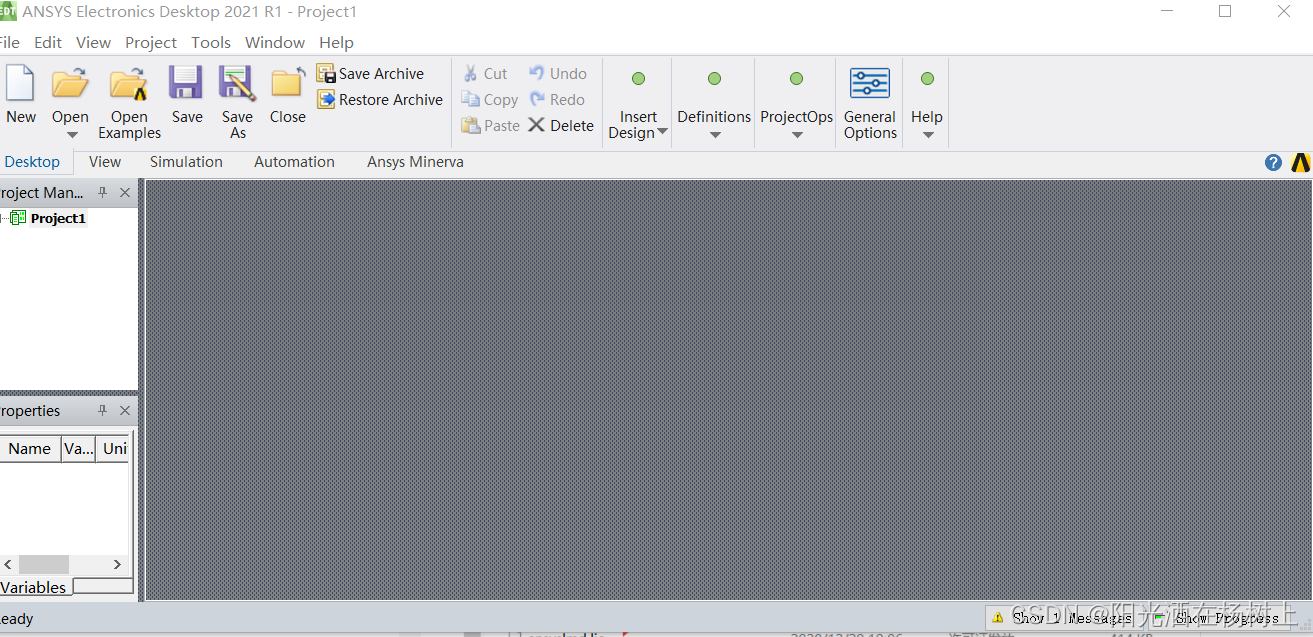
Task: Switch to the View ribbon tab
Action: 105,162
